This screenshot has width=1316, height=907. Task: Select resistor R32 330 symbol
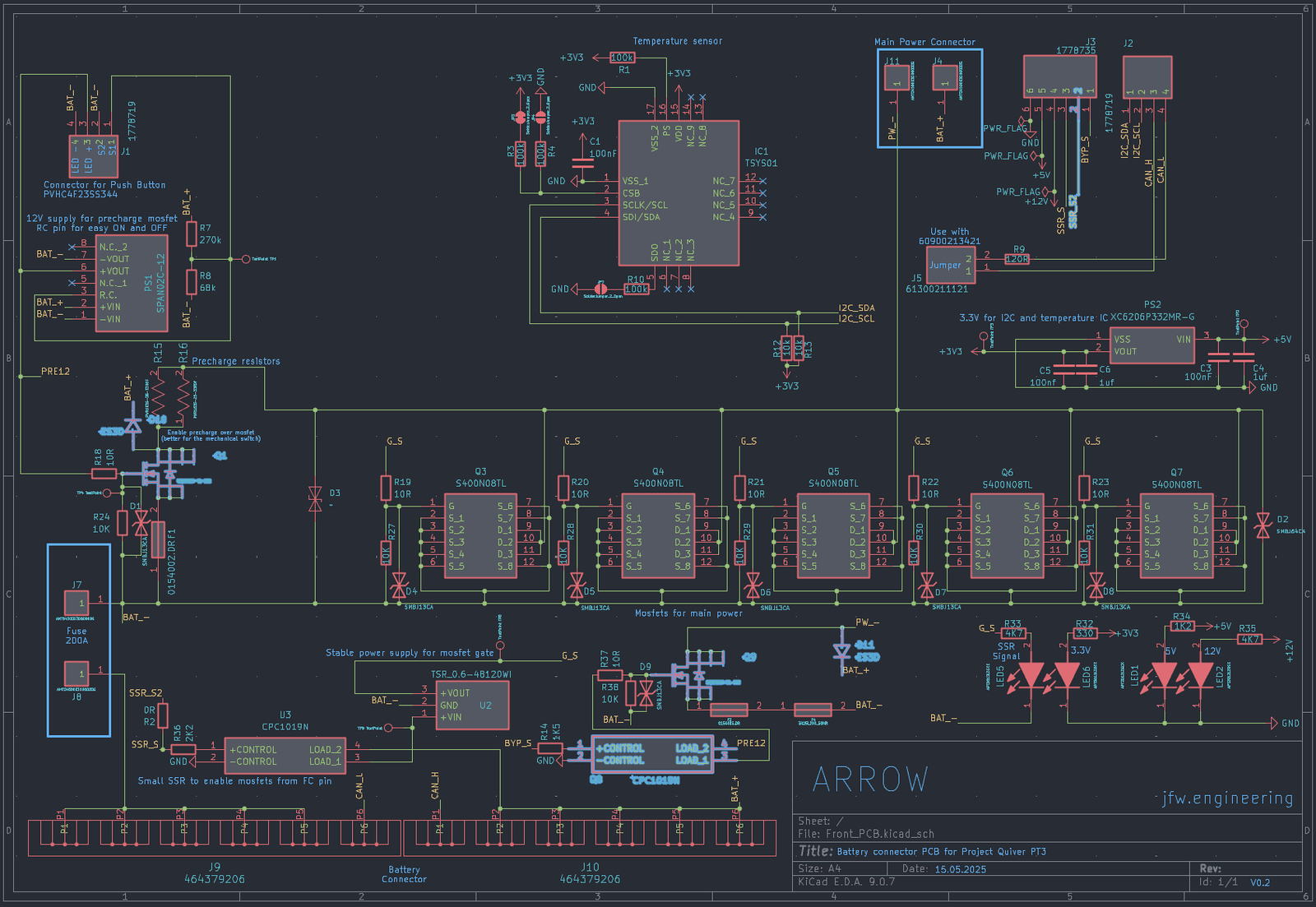[x=1086, y=633]
